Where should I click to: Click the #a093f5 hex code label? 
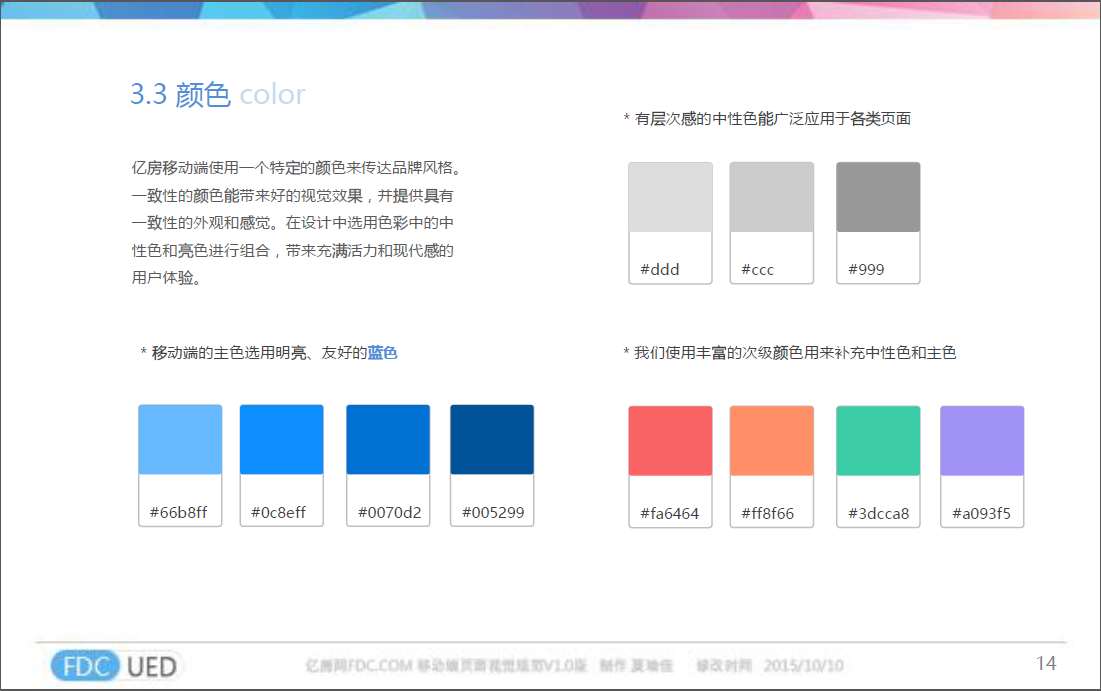point(981,514)
